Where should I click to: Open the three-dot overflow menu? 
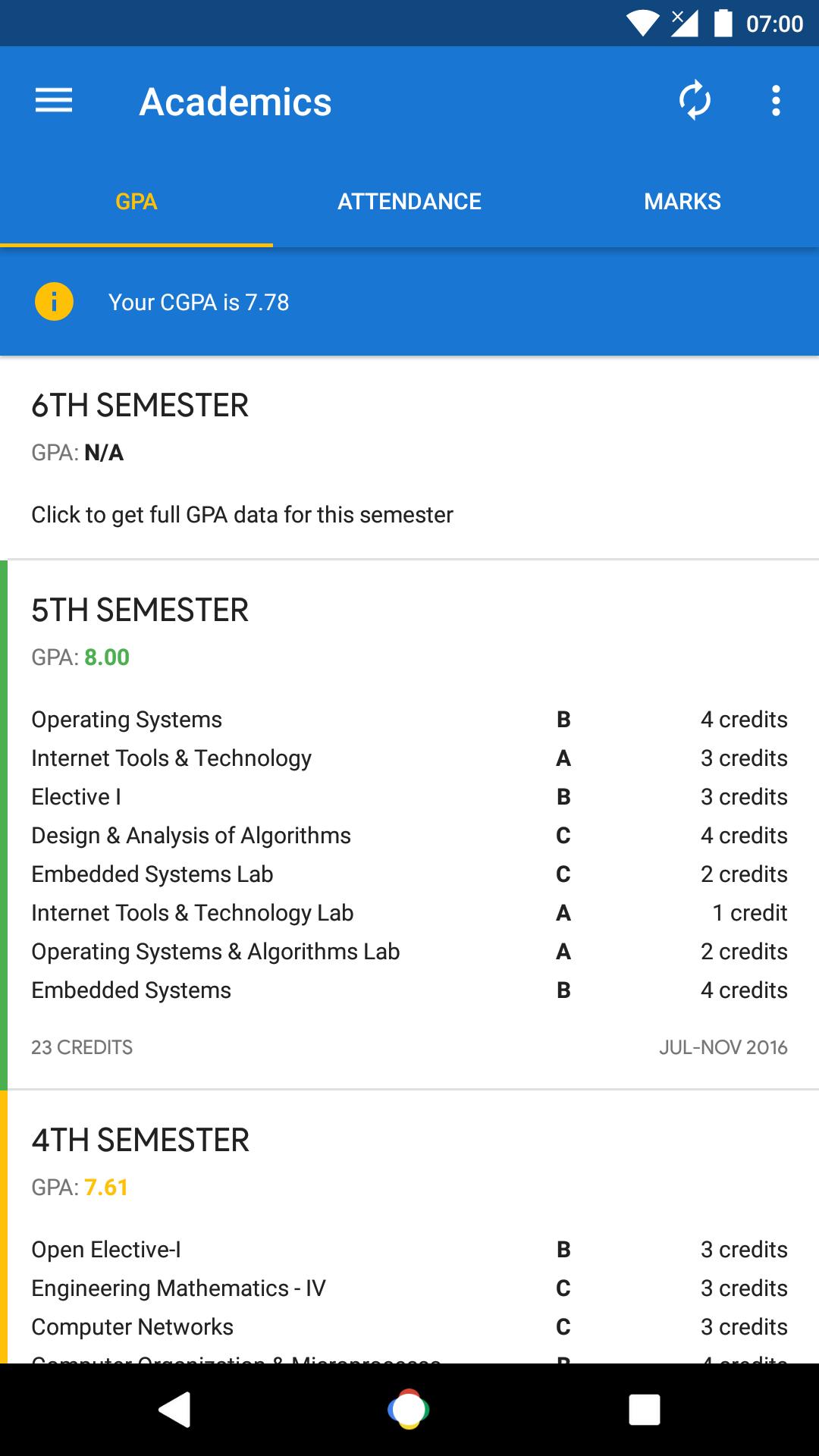click(x=776, y=101)
